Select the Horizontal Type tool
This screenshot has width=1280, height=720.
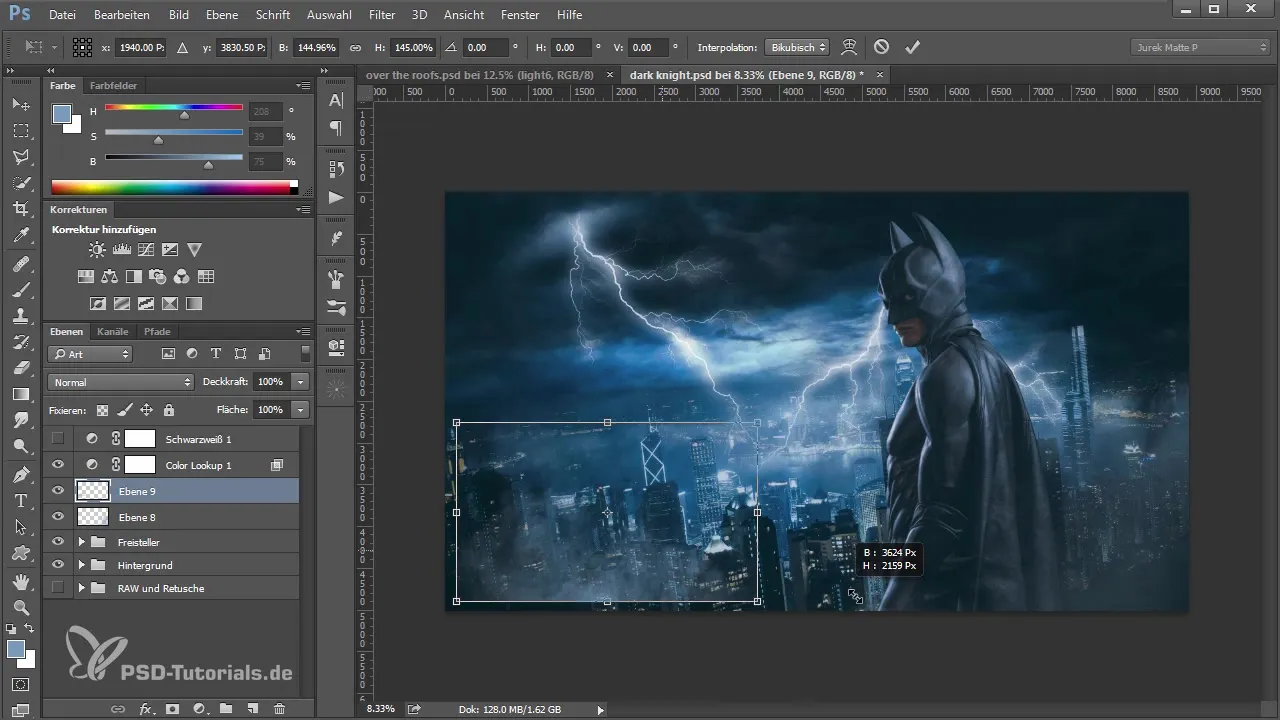tap(21, 500)
